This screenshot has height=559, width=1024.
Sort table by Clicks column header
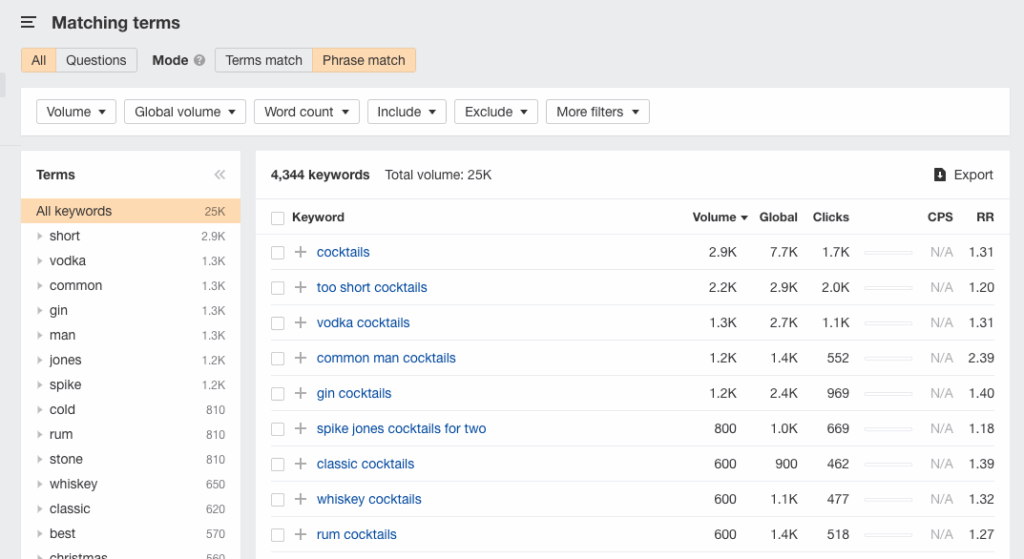pos(831,217)
